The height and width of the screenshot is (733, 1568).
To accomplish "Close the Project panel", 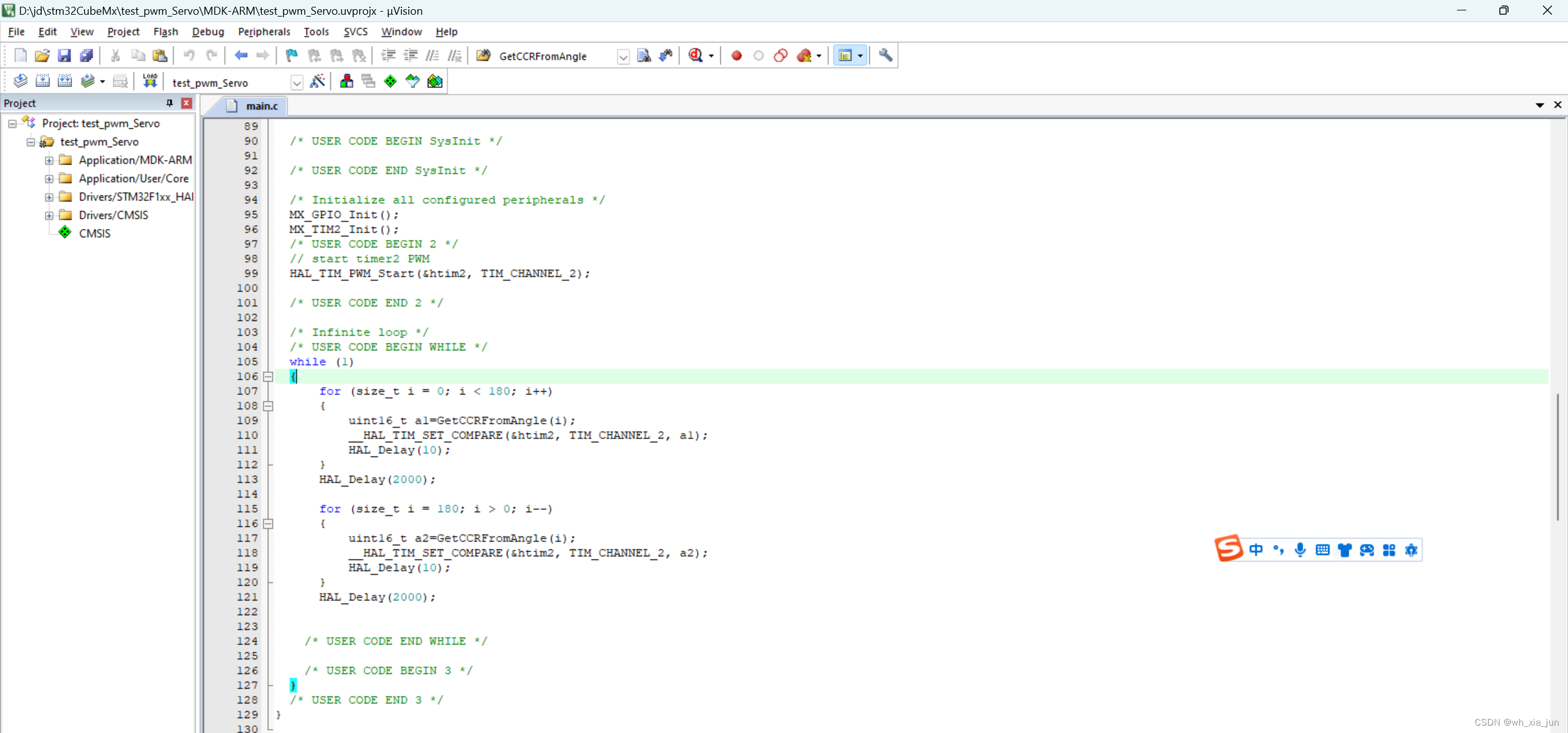I will 186,103.
